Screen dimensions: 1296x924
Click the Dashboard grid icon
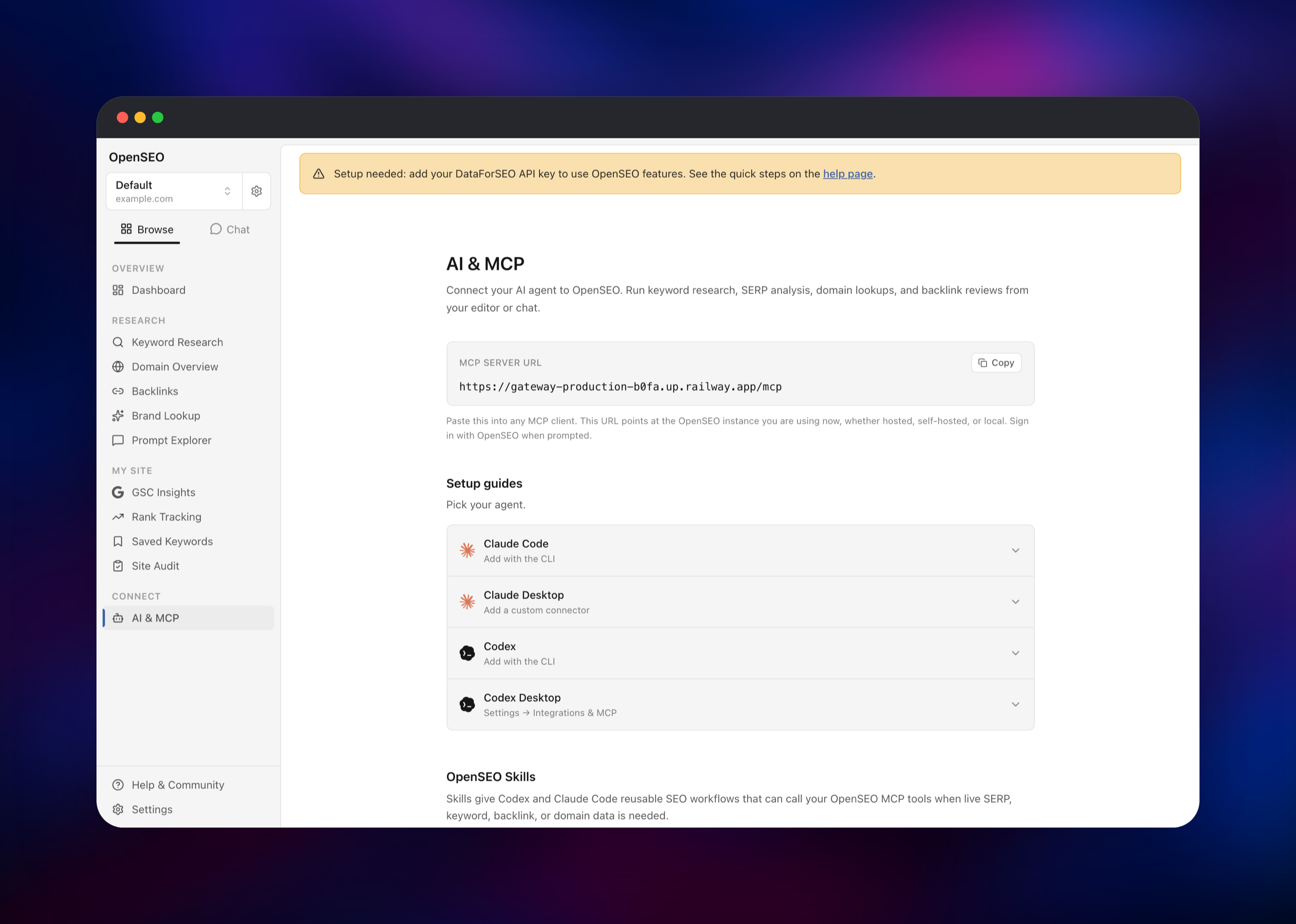pos(118,290)
